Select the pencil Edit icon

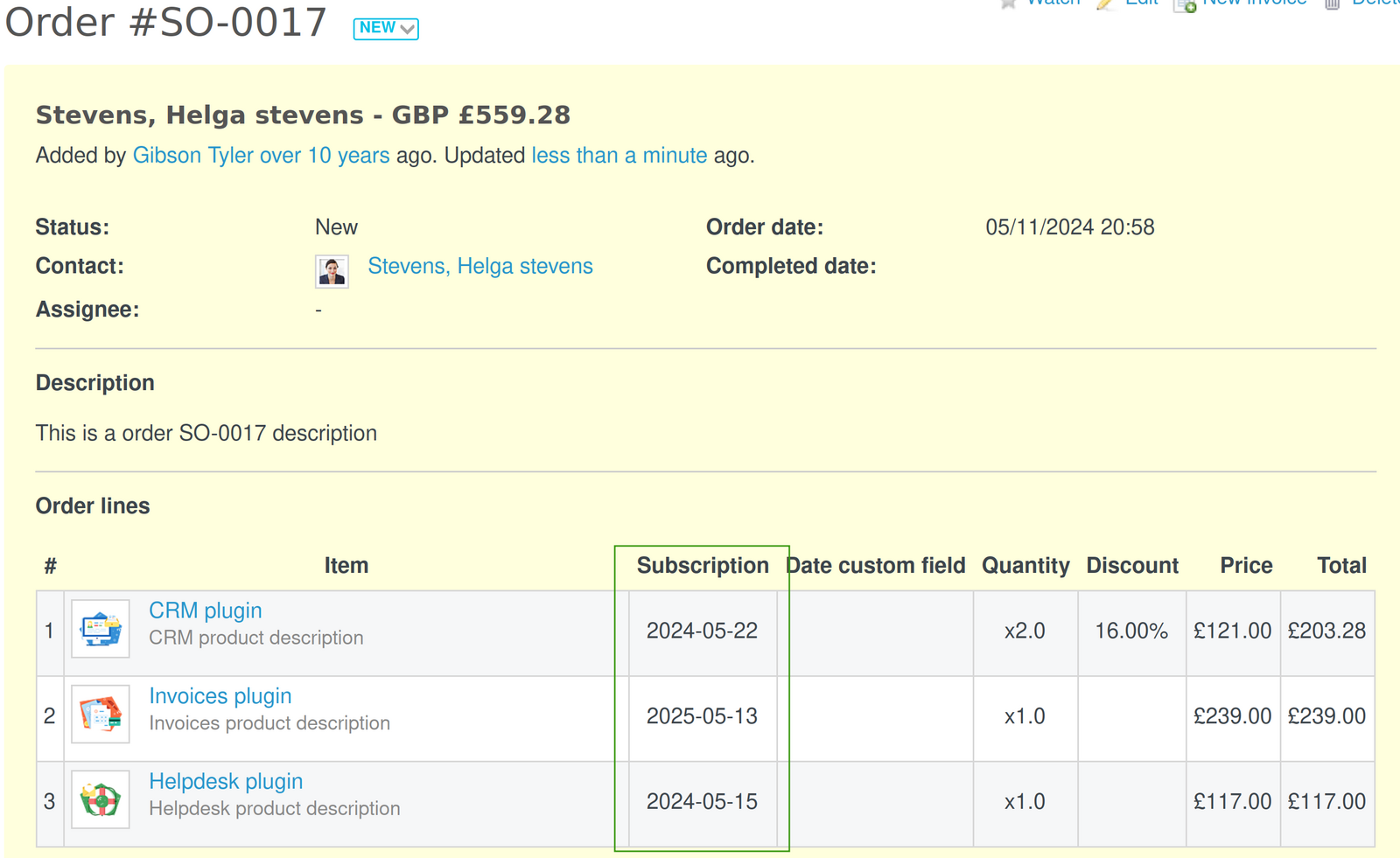[1104, 4]
